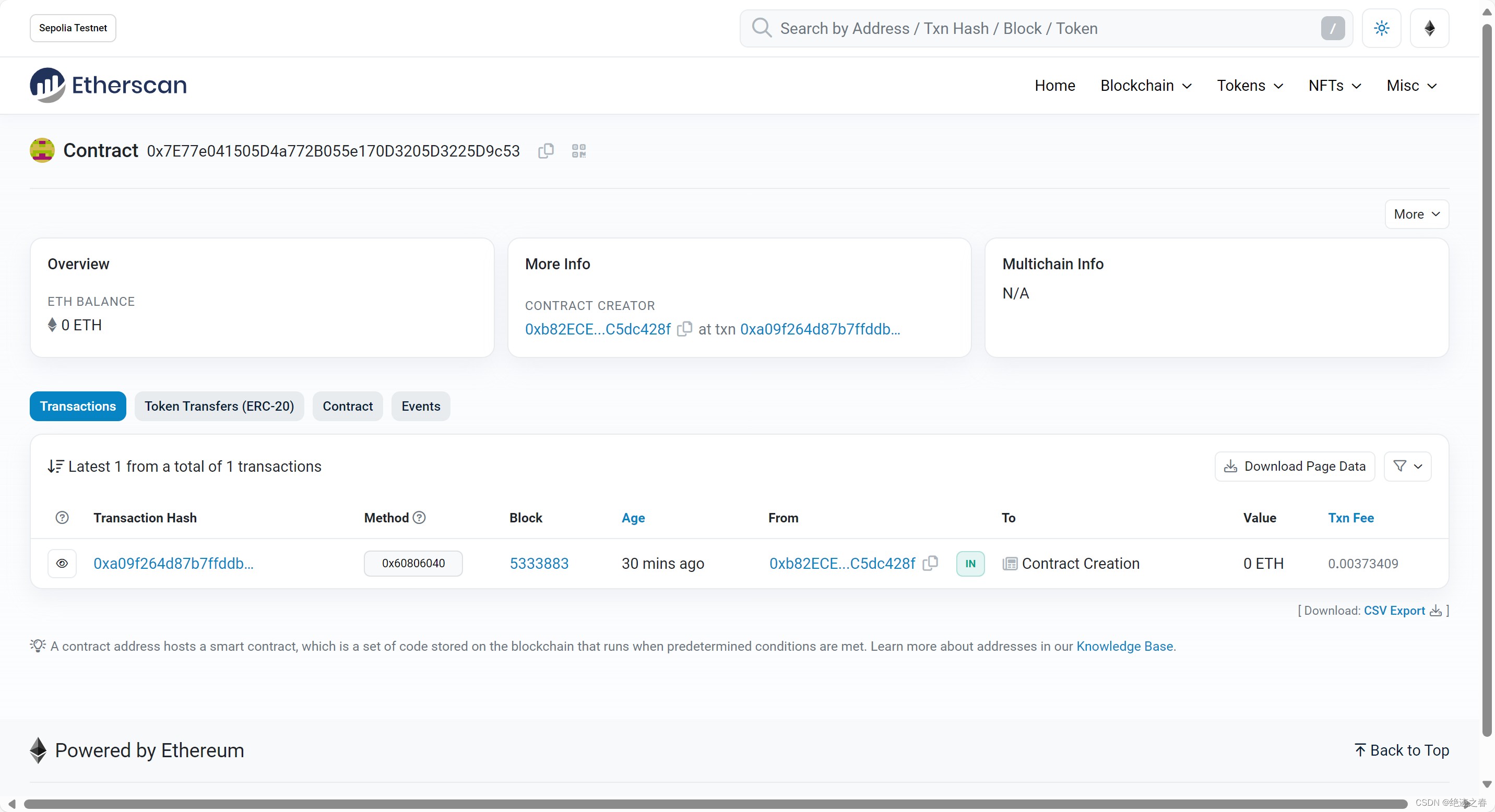
Task: Click the Etherscan home logo icon
Action: point(48,85)
